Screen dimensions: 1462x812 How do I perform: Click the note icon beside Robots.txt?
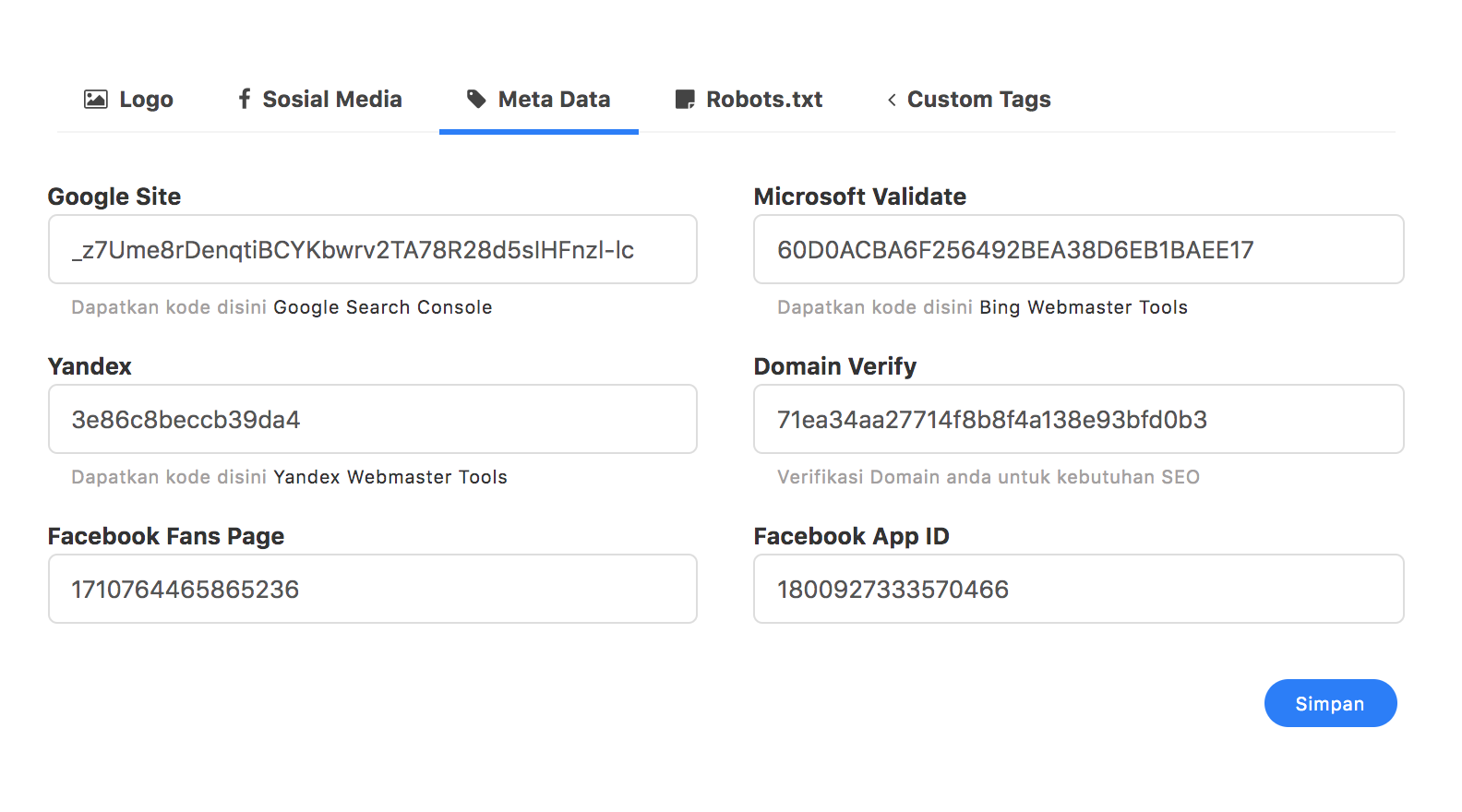tap(685, 100)
